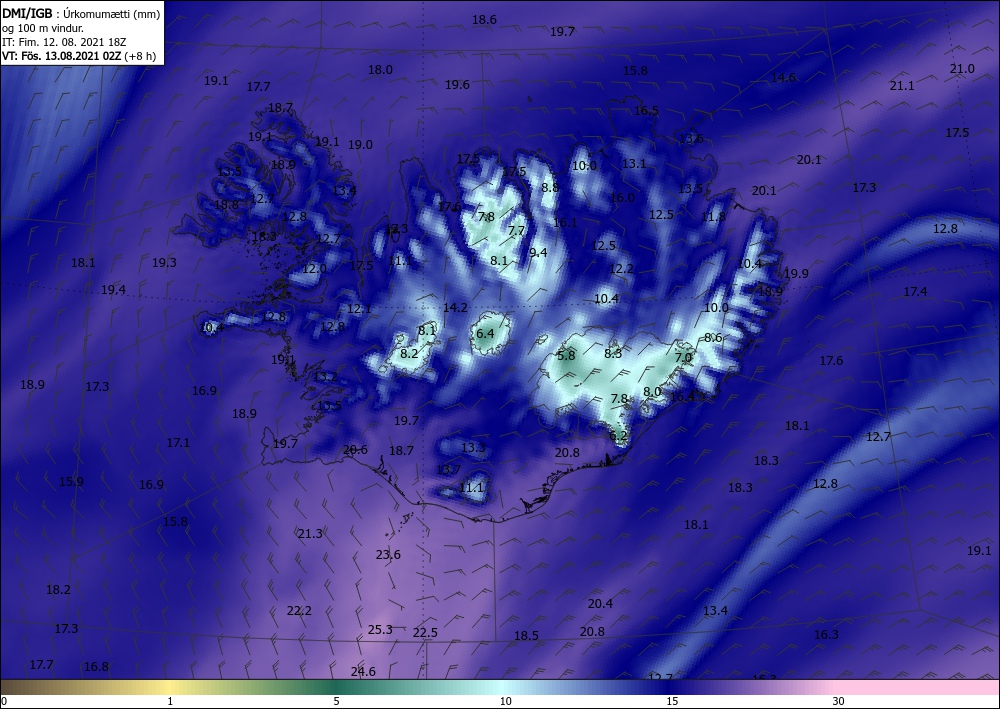Click the 18.0 value label
Image resolution: width=1000 pixels, height=709 pixels.
381,69
